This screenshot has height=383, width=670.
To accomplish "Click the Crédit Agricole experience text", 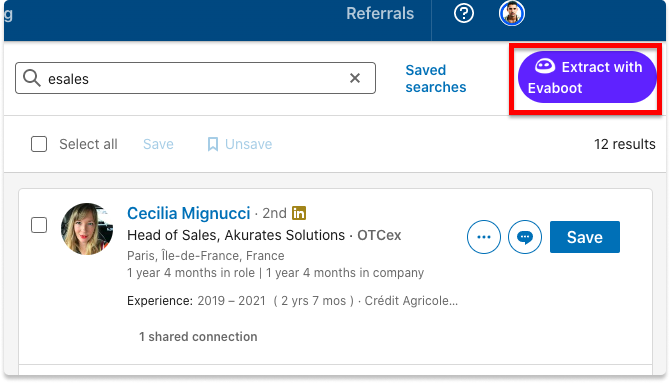I will click(411, 301).
